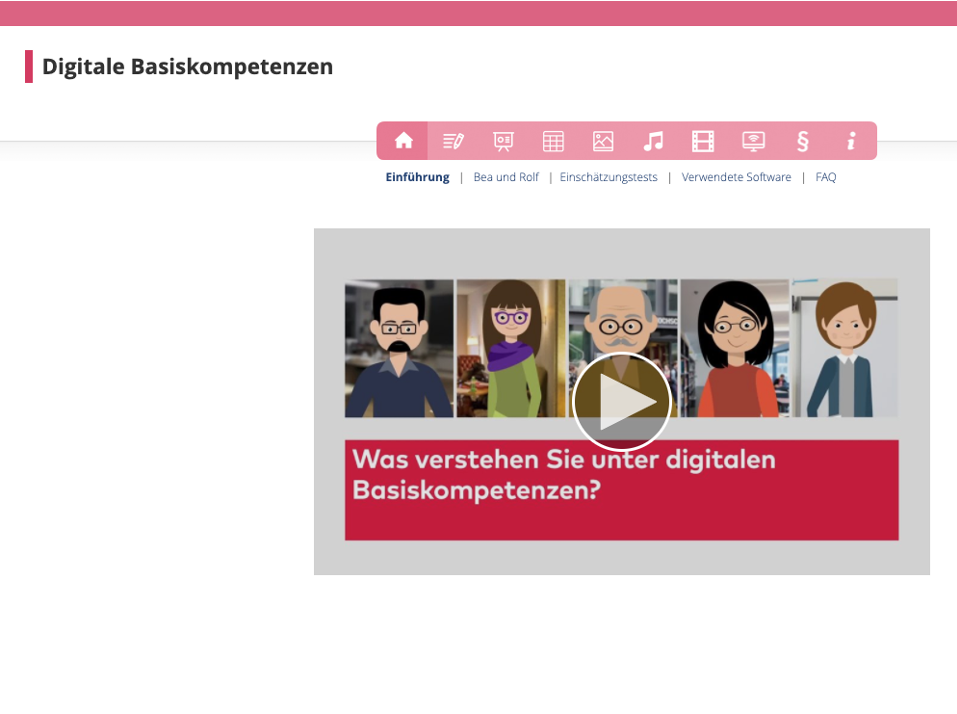Open the music note audio module icon
The image size is (957, 714).
653,141
